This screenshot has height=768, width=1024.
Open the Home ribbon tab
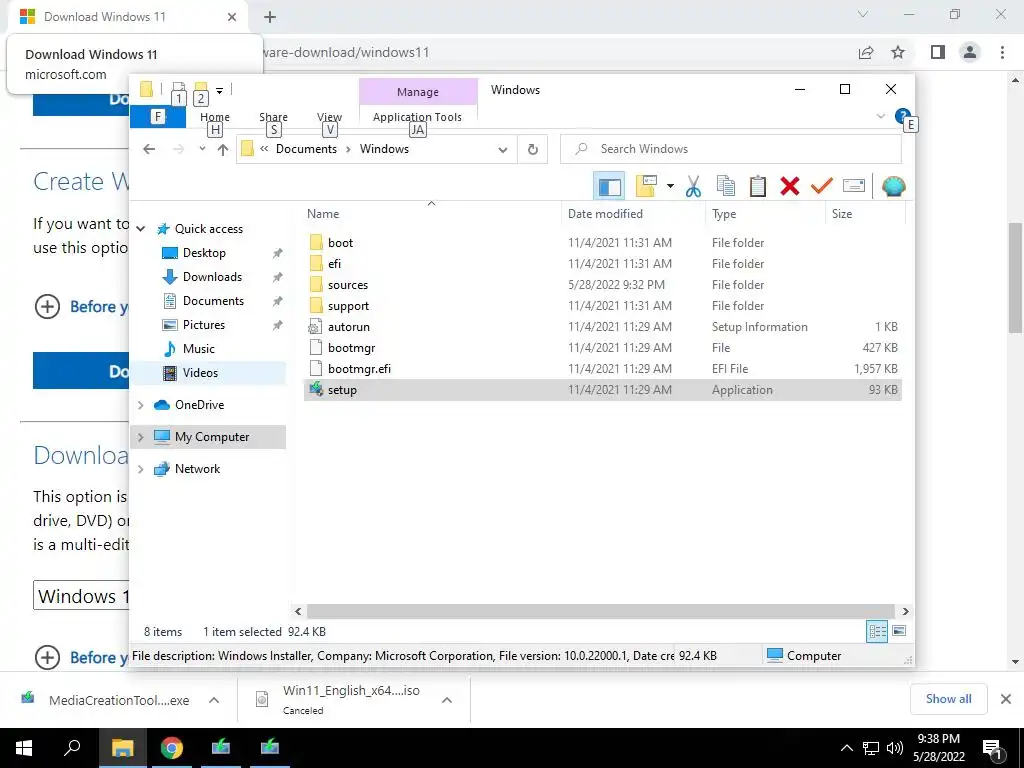pos(215,117)
